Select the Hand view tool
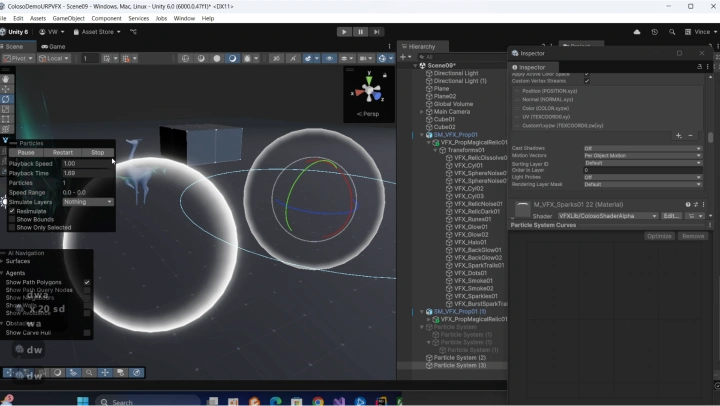Image resolution: width=720 pixels, height=406 pixels. coord(6,79)
